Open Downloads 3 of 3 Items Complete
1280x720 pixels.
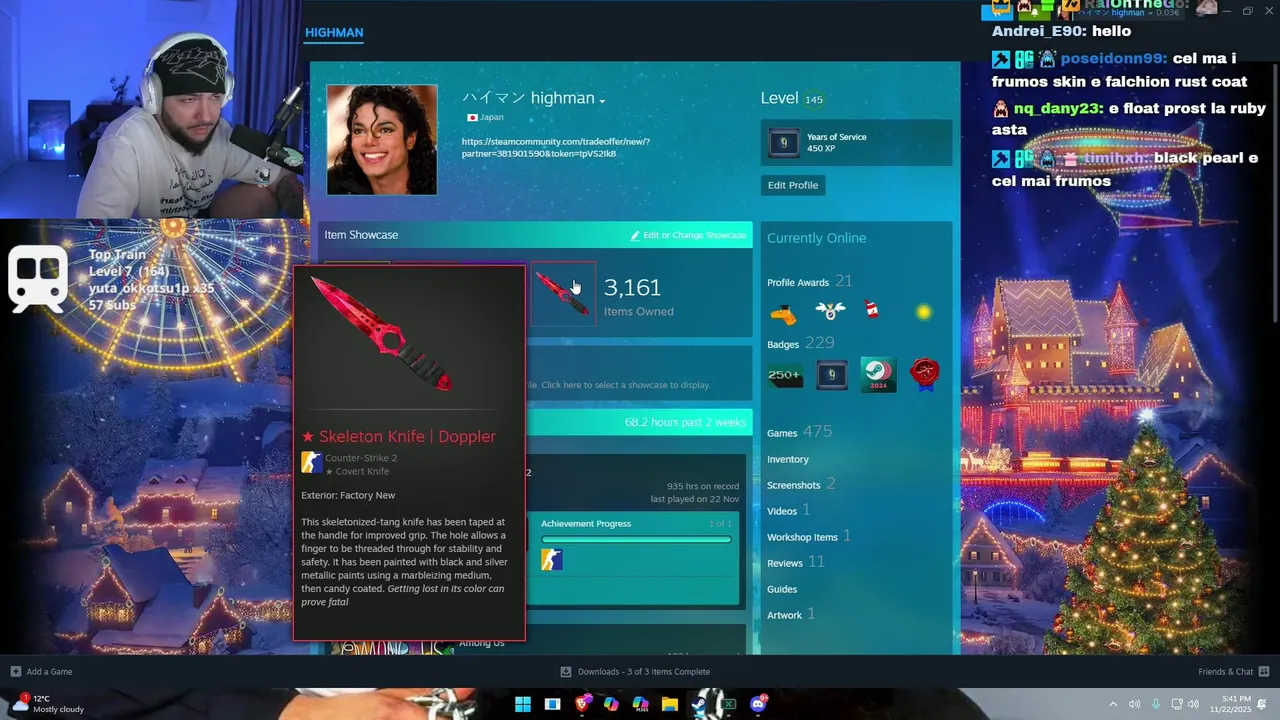tap(644, 671)
